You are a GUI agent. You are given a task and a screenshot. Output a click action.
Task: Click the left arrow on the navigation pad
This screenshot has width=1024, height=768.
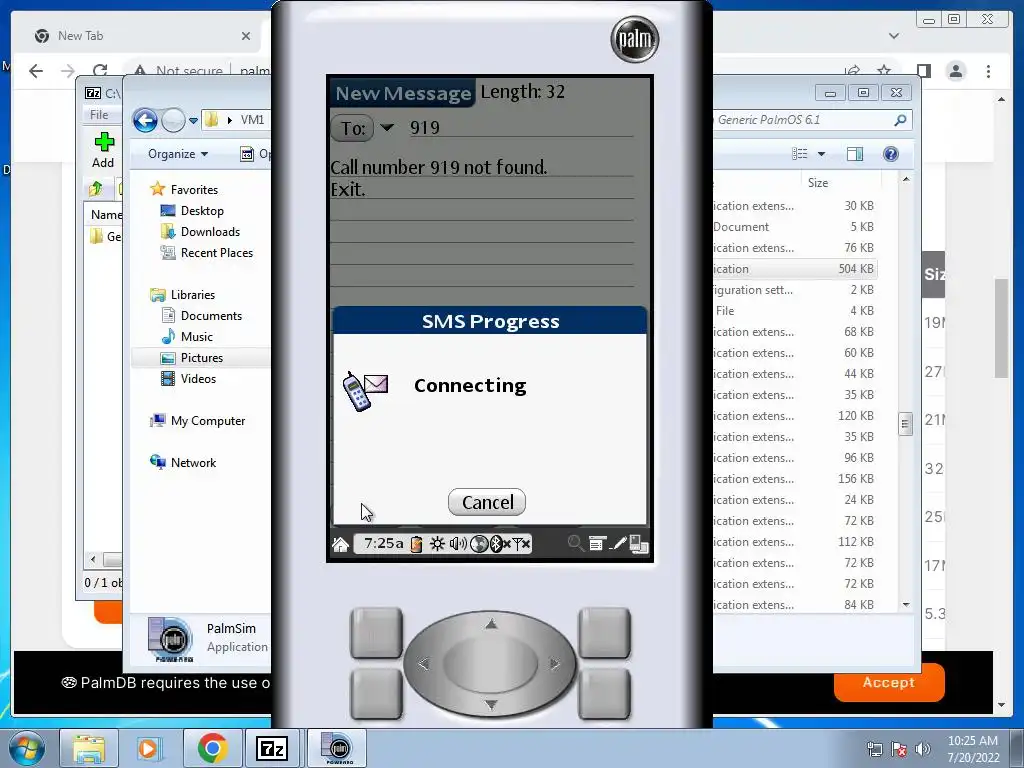tap(424, 664)
